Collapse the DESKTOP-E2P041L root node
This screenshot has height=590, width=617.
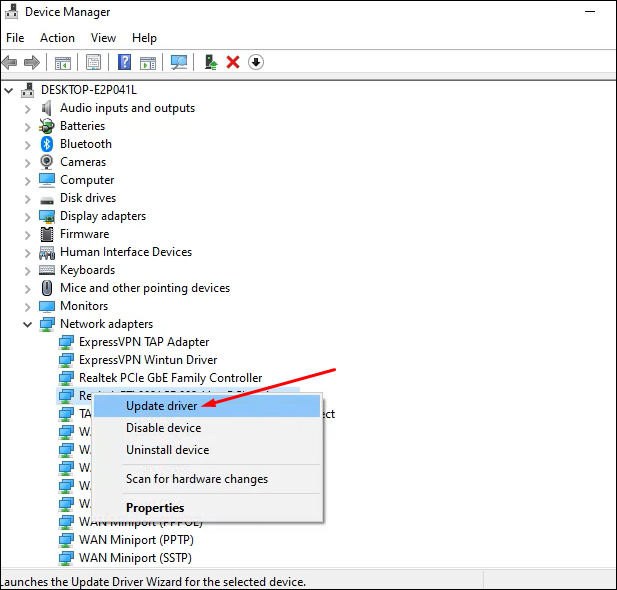pyautogui.click(x=8, y=91)
